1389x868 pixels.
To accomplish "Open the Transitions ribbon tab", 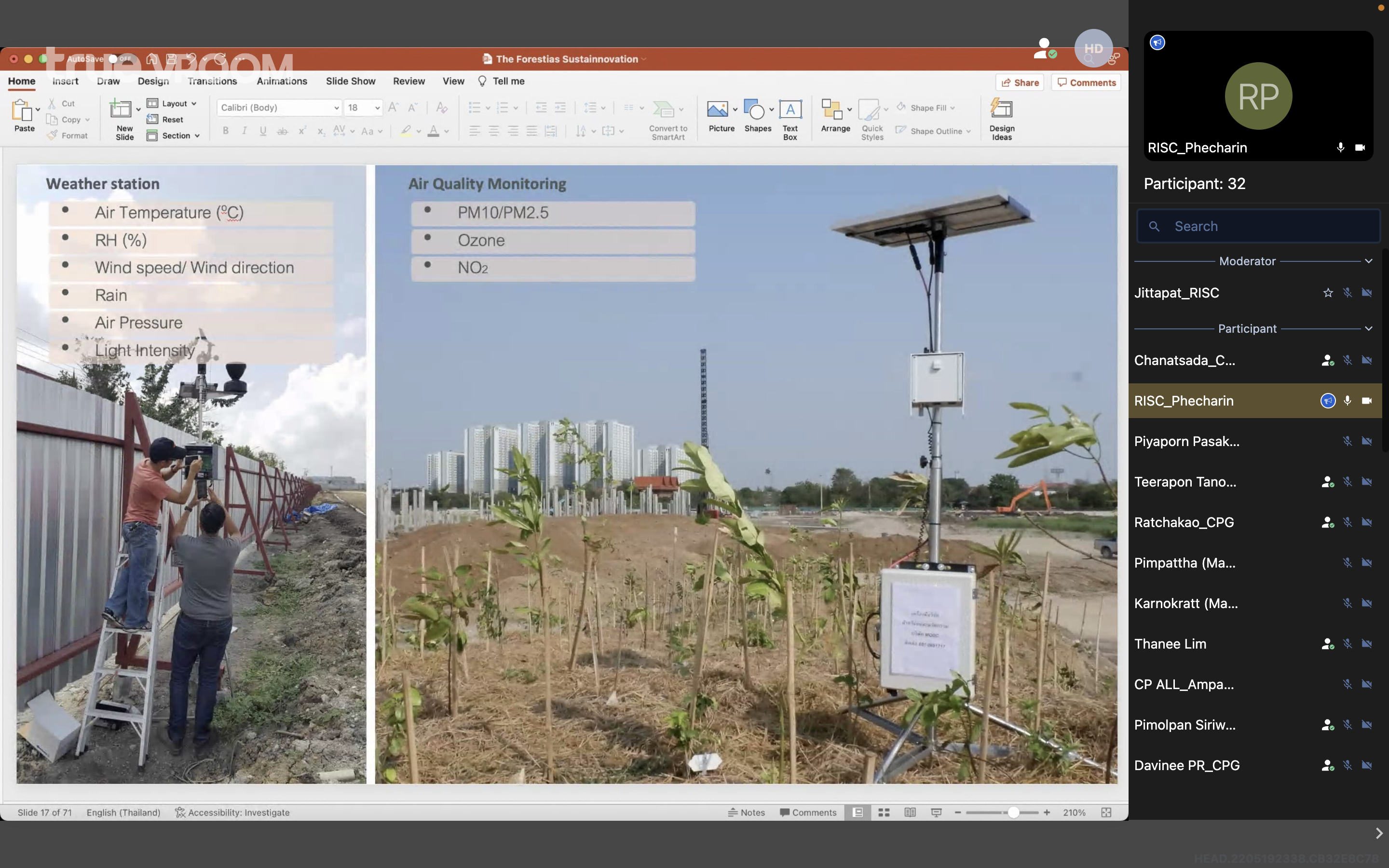I will [x=212, y=81].
